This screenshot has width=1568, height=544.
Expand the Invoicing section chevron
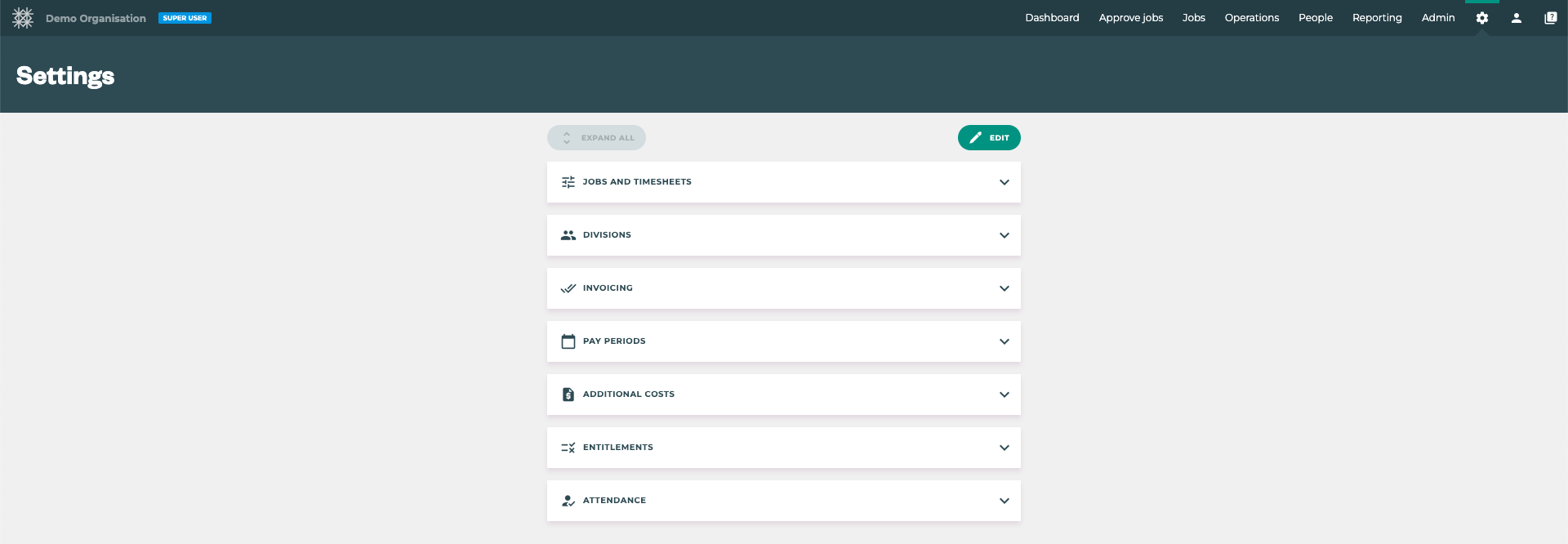coord(1004,288)
